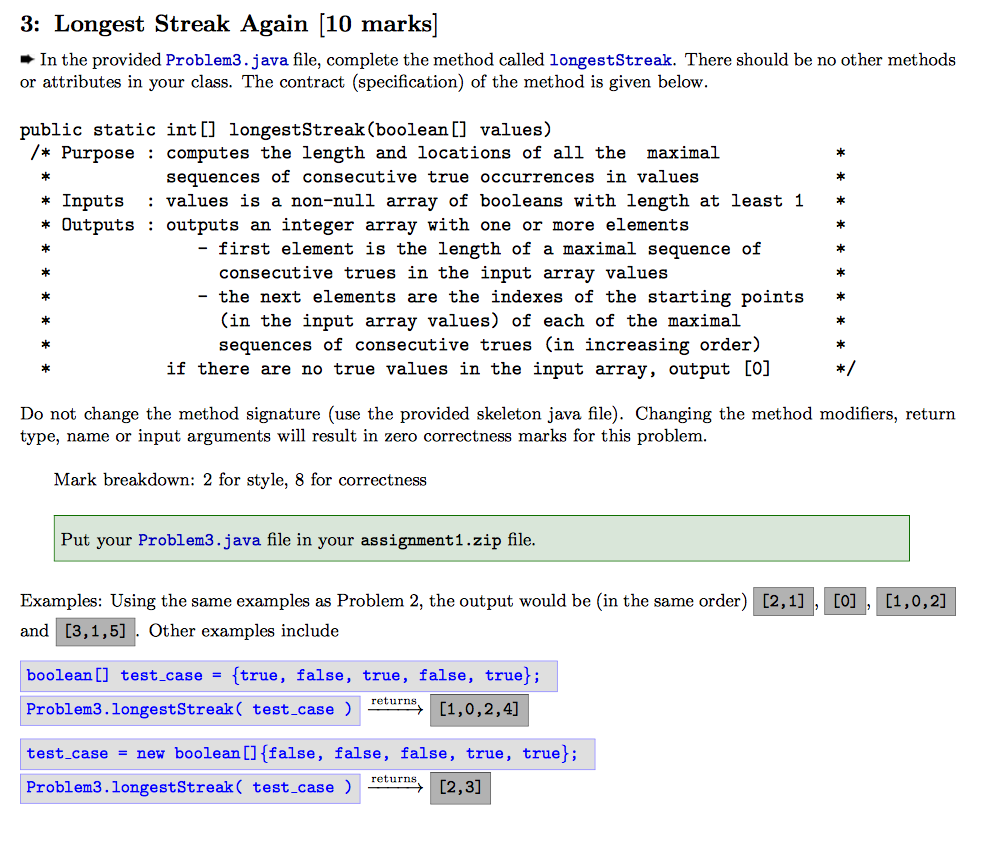Viewport: 1002px width, 842px height.
Task: Click the blue longestStreak method name link
Action: pos(611,60)
